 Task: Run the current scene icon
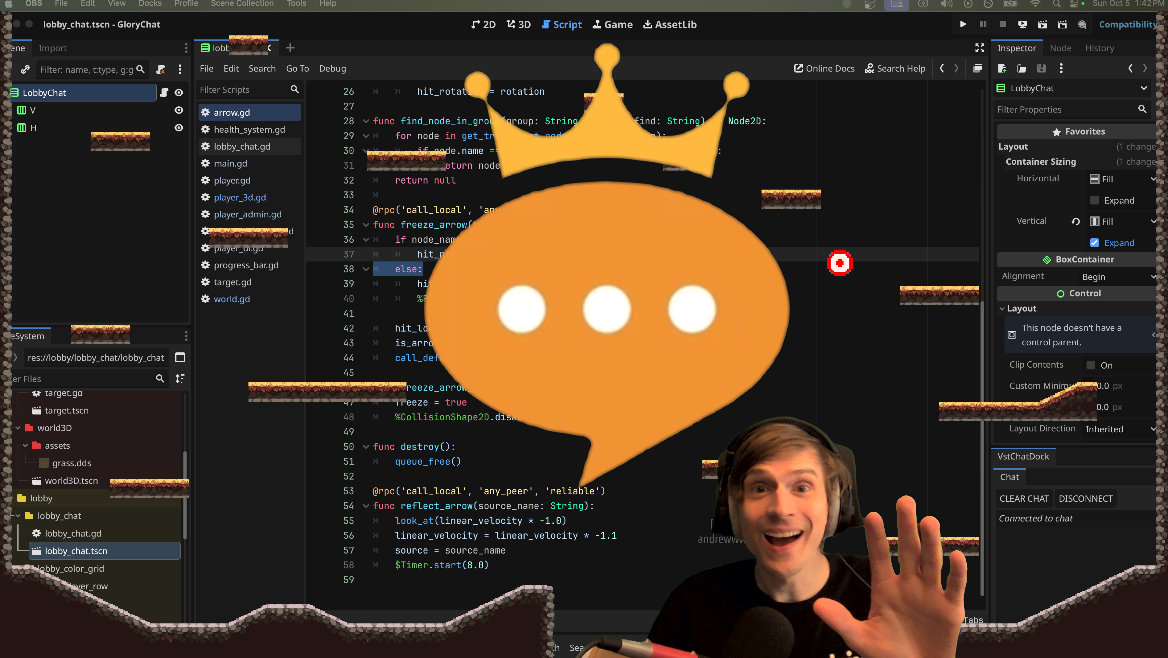click(x=1042, y=25)
